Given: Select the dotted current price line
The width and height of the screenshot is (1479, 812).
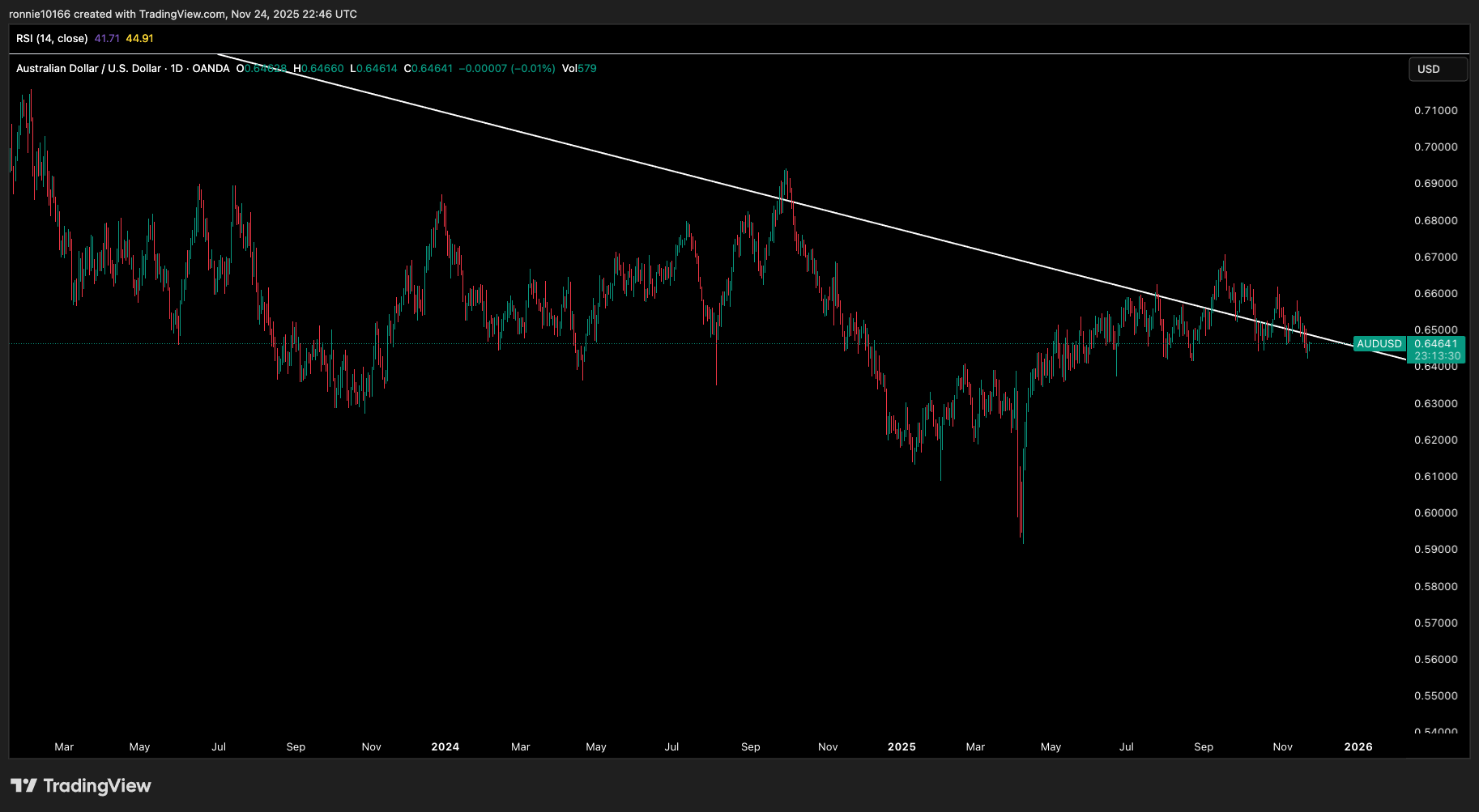Looking at the screenshot, I should pyautogui.click(x=243, y=343).
